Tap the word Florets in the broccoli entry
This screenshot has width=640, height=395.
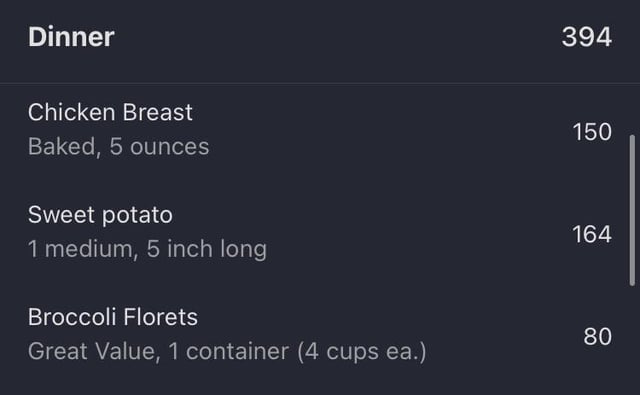point(160,317)
